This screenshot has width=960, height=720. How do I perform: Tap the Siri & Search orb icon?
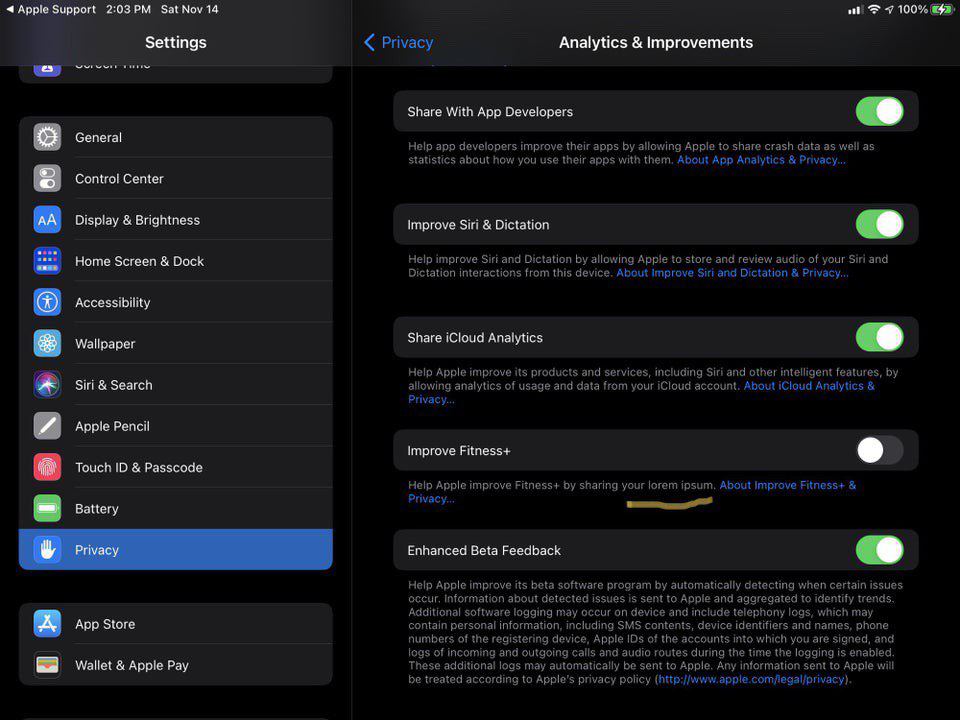tap(47, 384)
